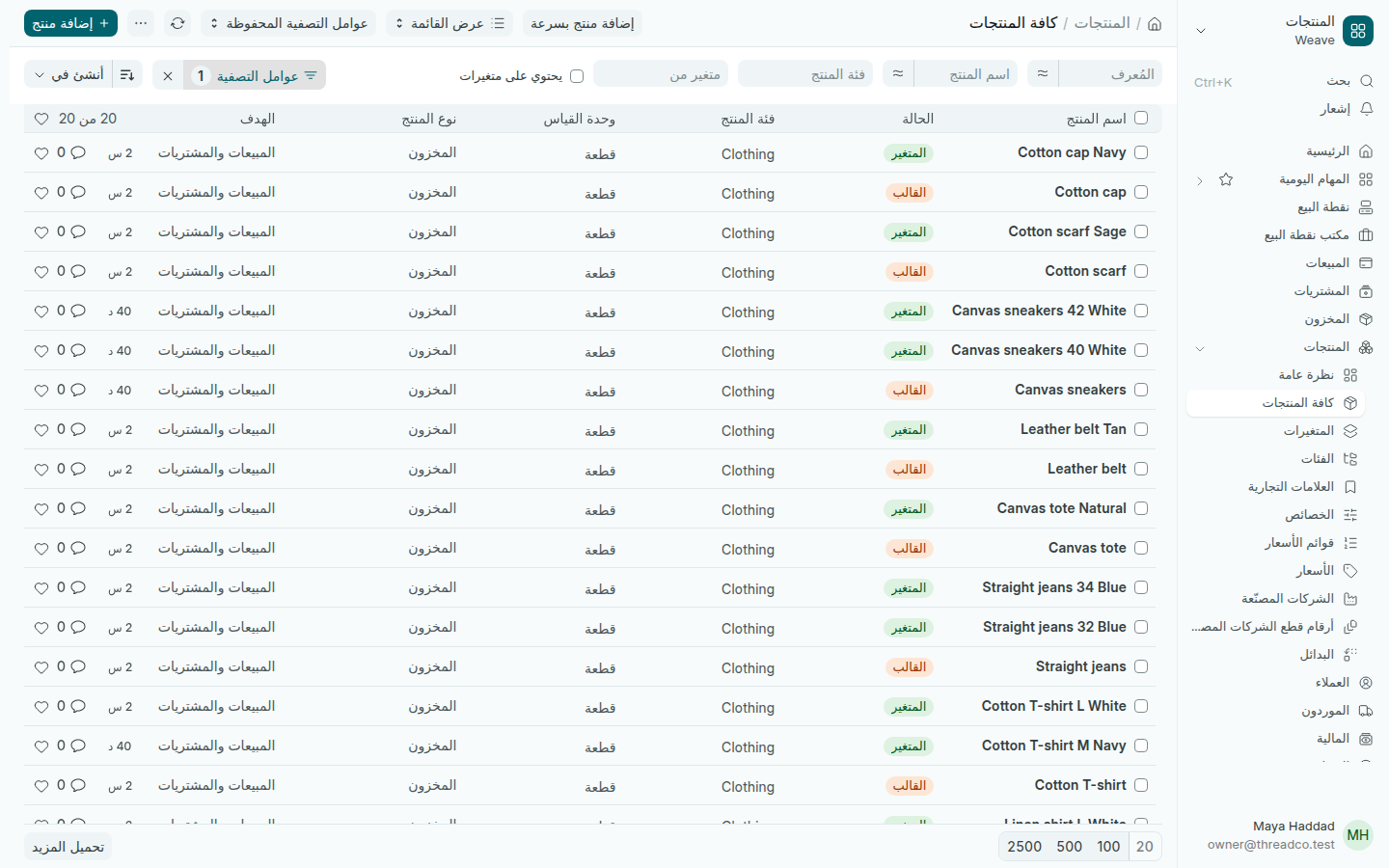Open the أنشئ في sort dropdown

point(68,74)
